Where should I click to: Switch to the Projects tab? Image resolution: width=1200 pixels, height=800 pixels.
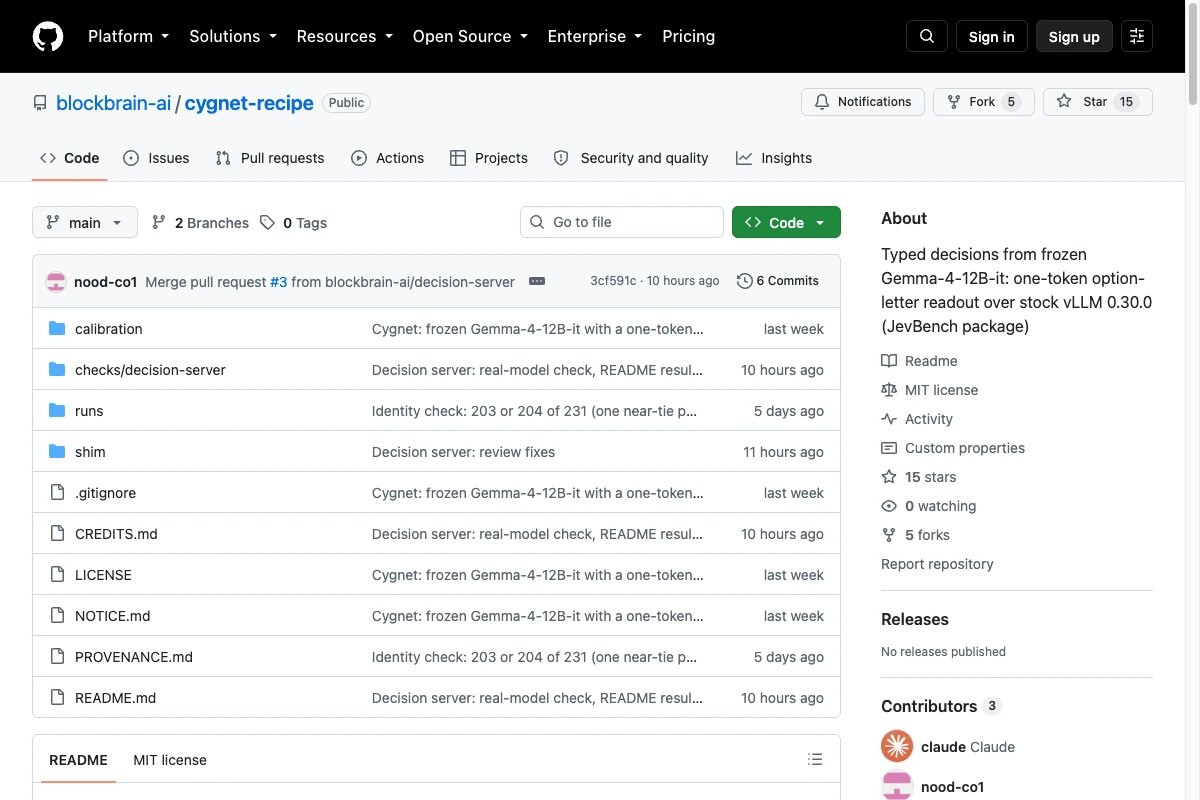click(x=489, y=158)
